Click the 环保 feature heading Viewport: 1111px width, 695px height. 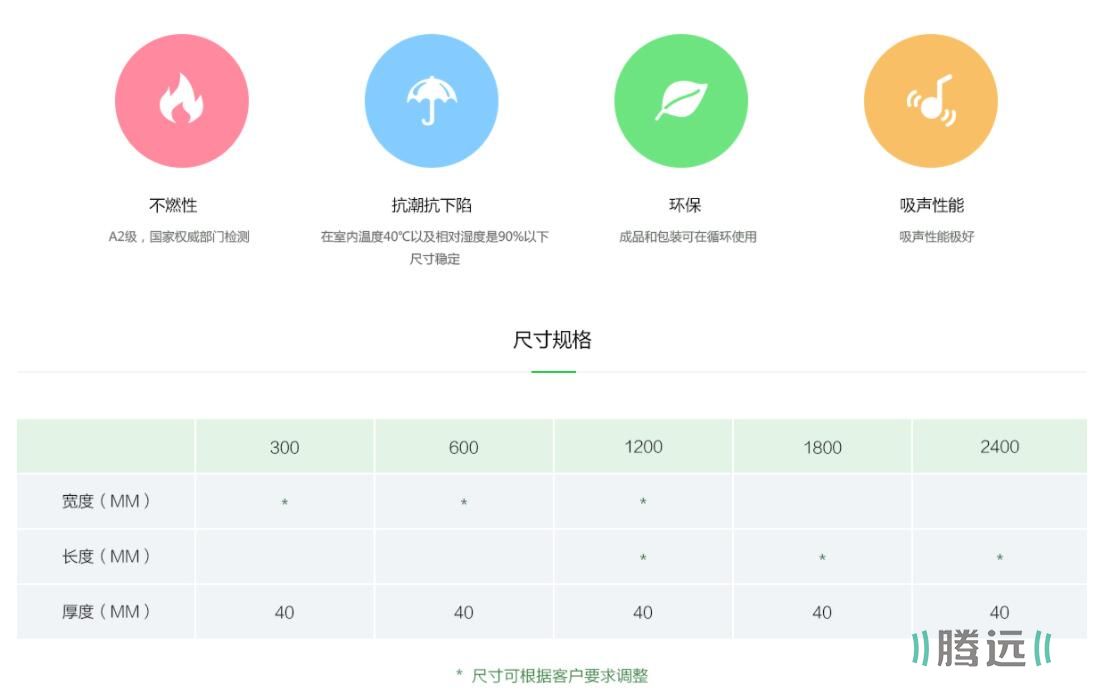click(x=685, y=205)
